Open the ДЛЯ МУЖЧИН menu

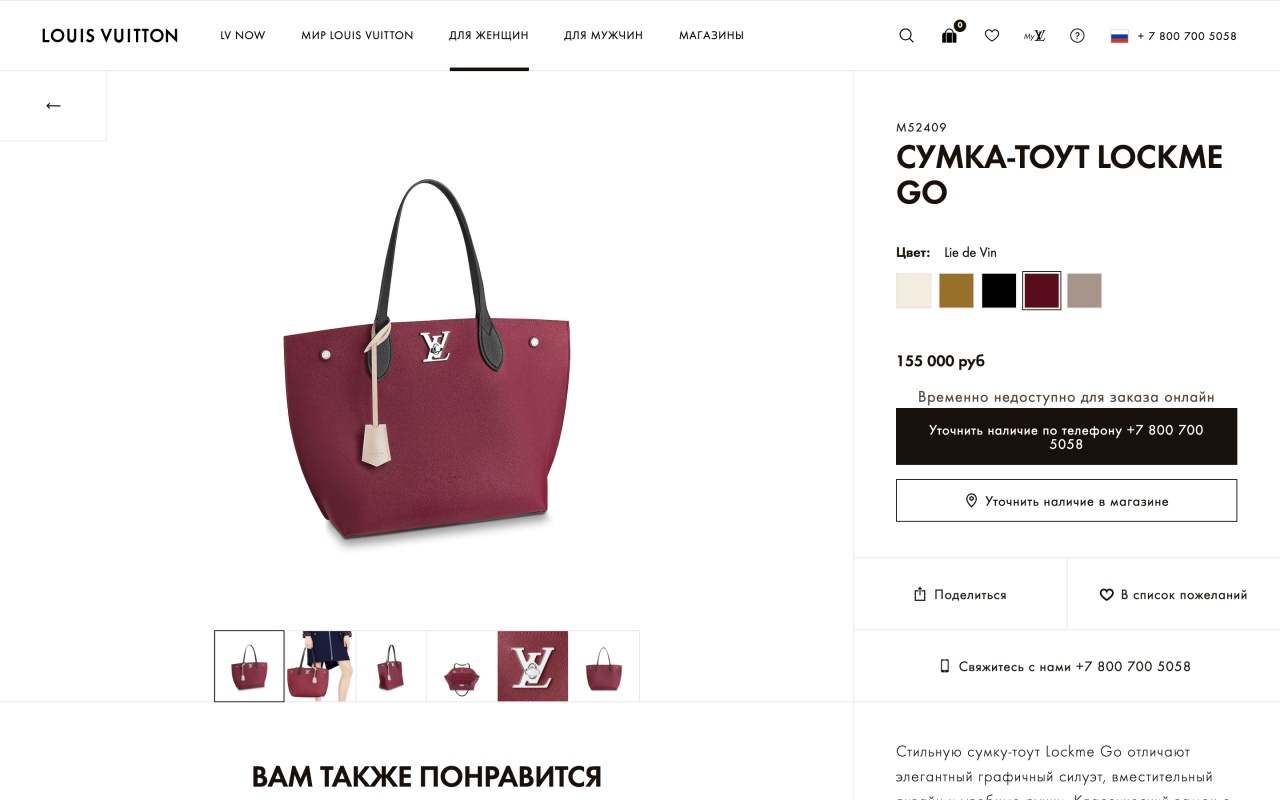tap(603, 35)
